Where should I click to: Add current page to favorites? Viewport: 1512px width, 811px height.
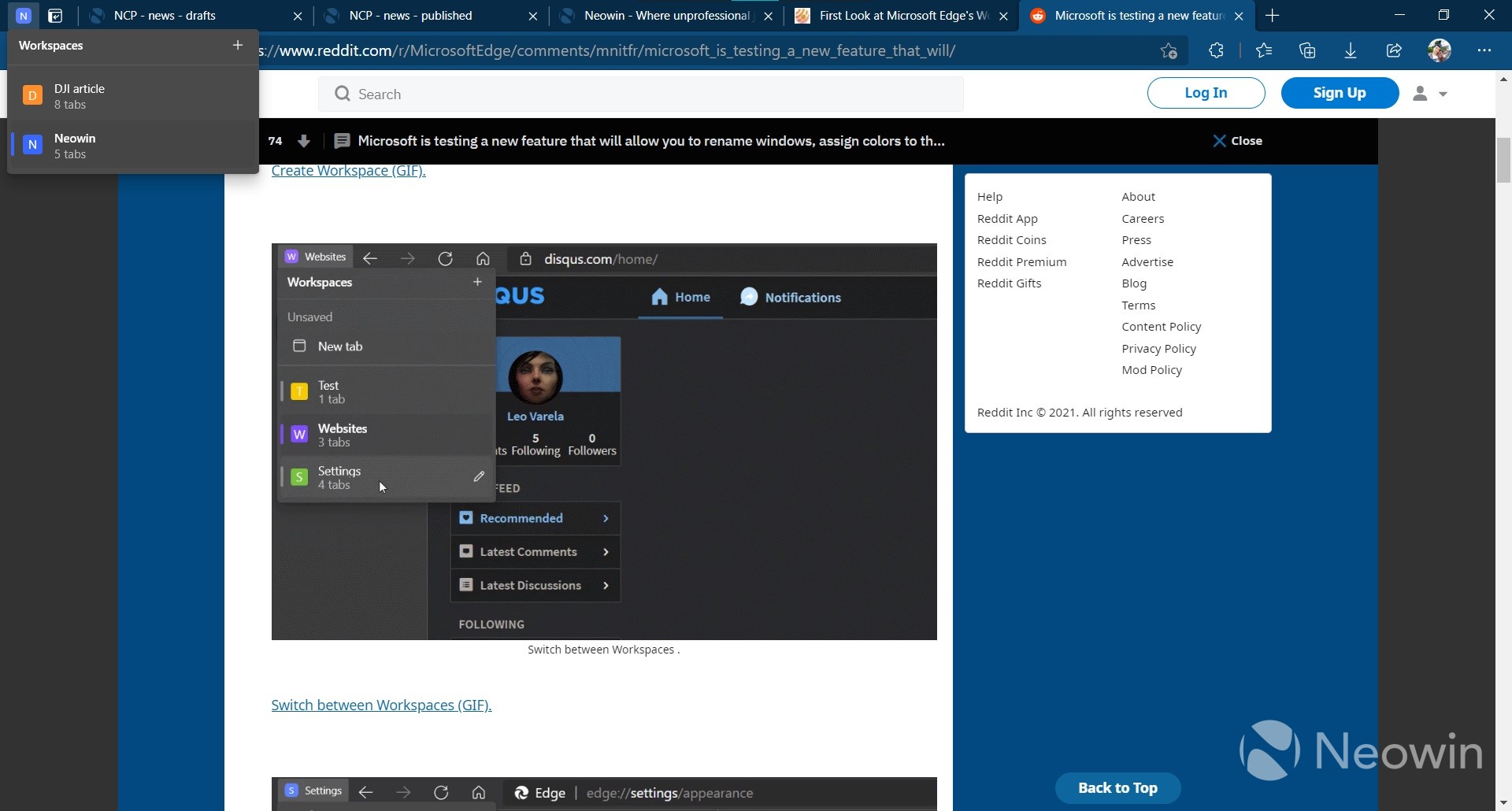tap(1169, 50)
